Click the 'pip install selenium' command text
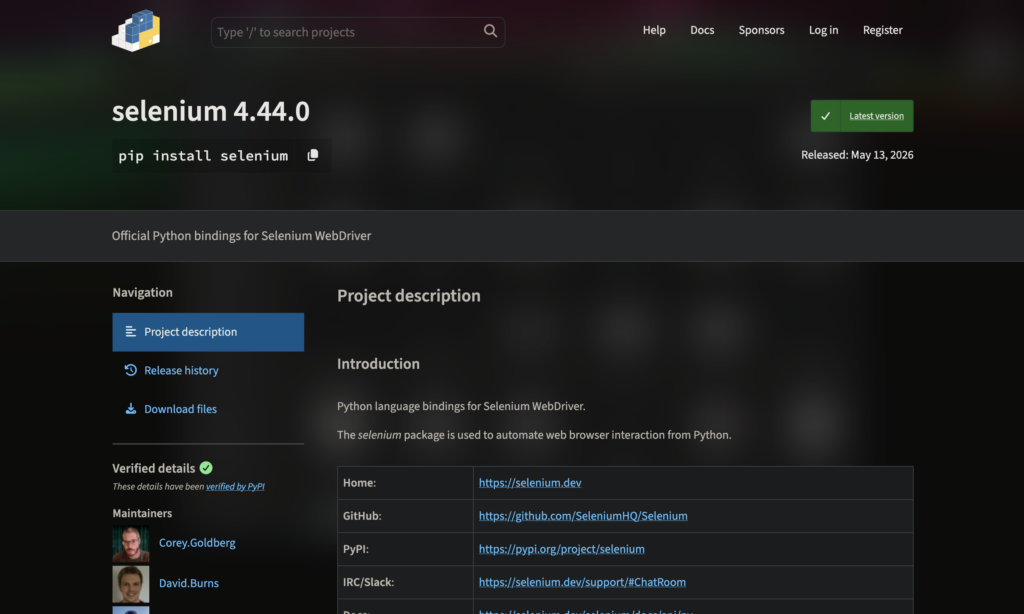Screen dimensions: 1024x614 (x=202, y=155)
